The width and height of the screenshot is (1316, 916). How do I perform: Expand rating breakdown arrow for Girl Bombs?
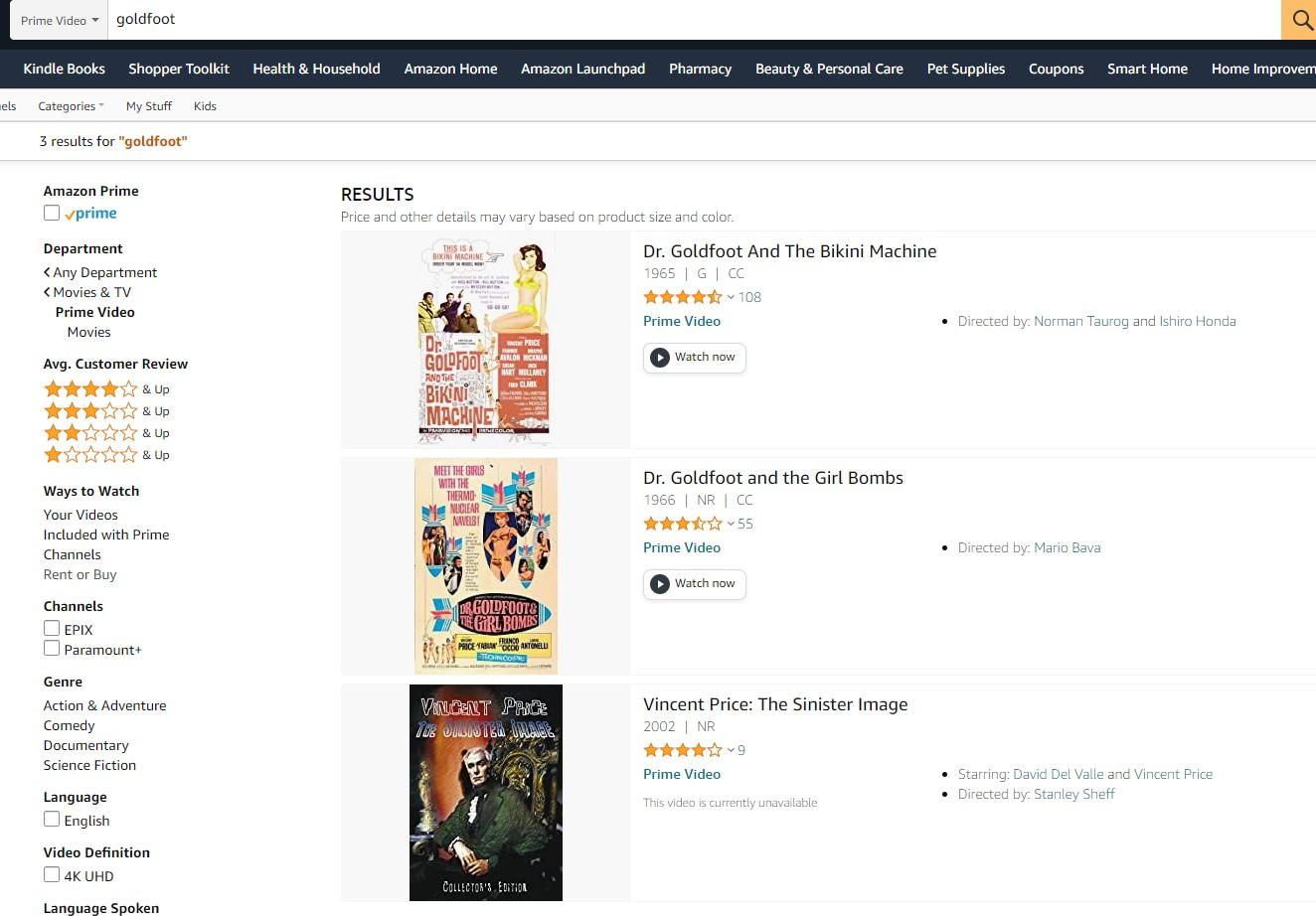tap(731, 525)
